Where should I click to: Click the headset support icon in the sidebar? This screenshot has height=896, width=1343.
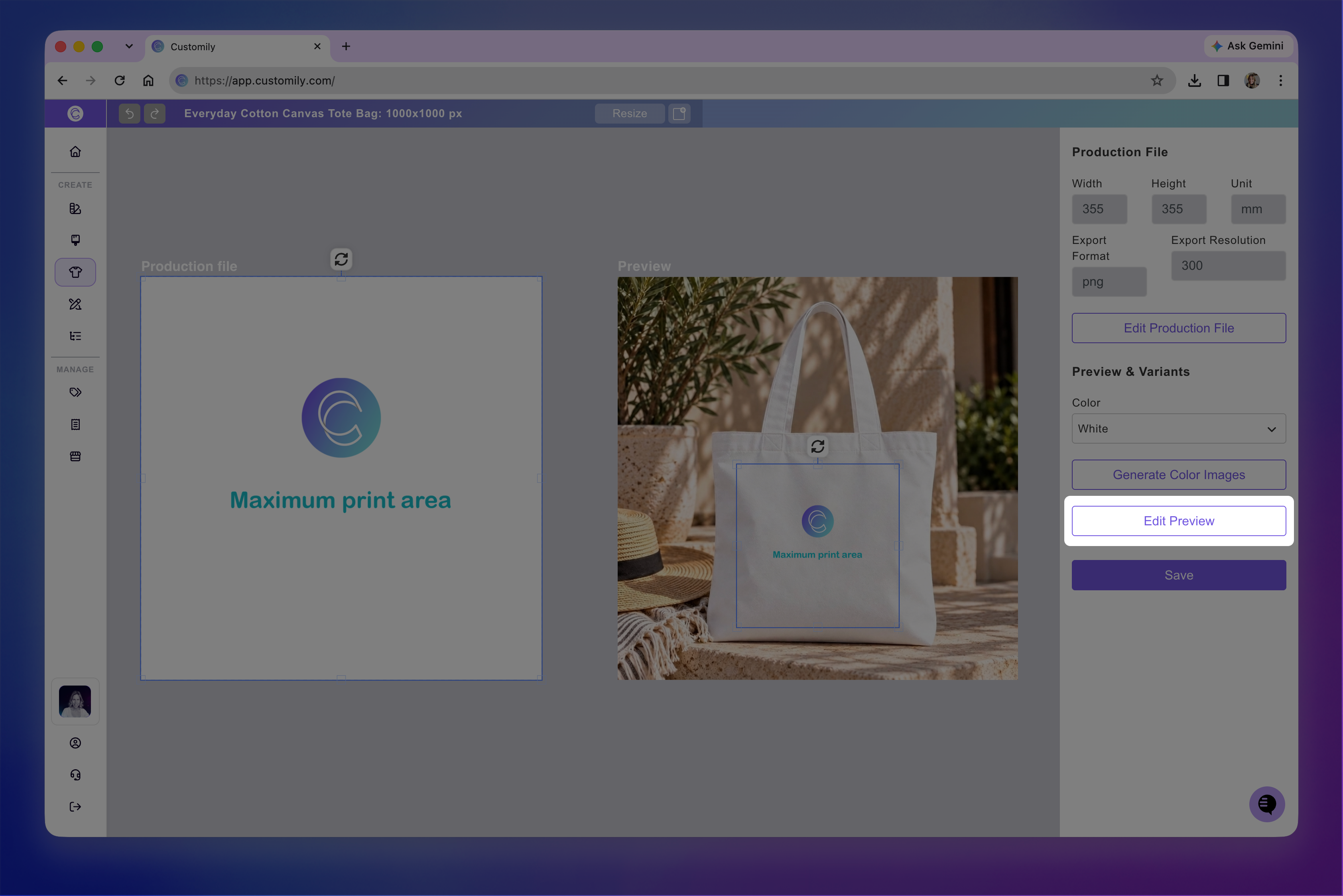tap(75, 775)
